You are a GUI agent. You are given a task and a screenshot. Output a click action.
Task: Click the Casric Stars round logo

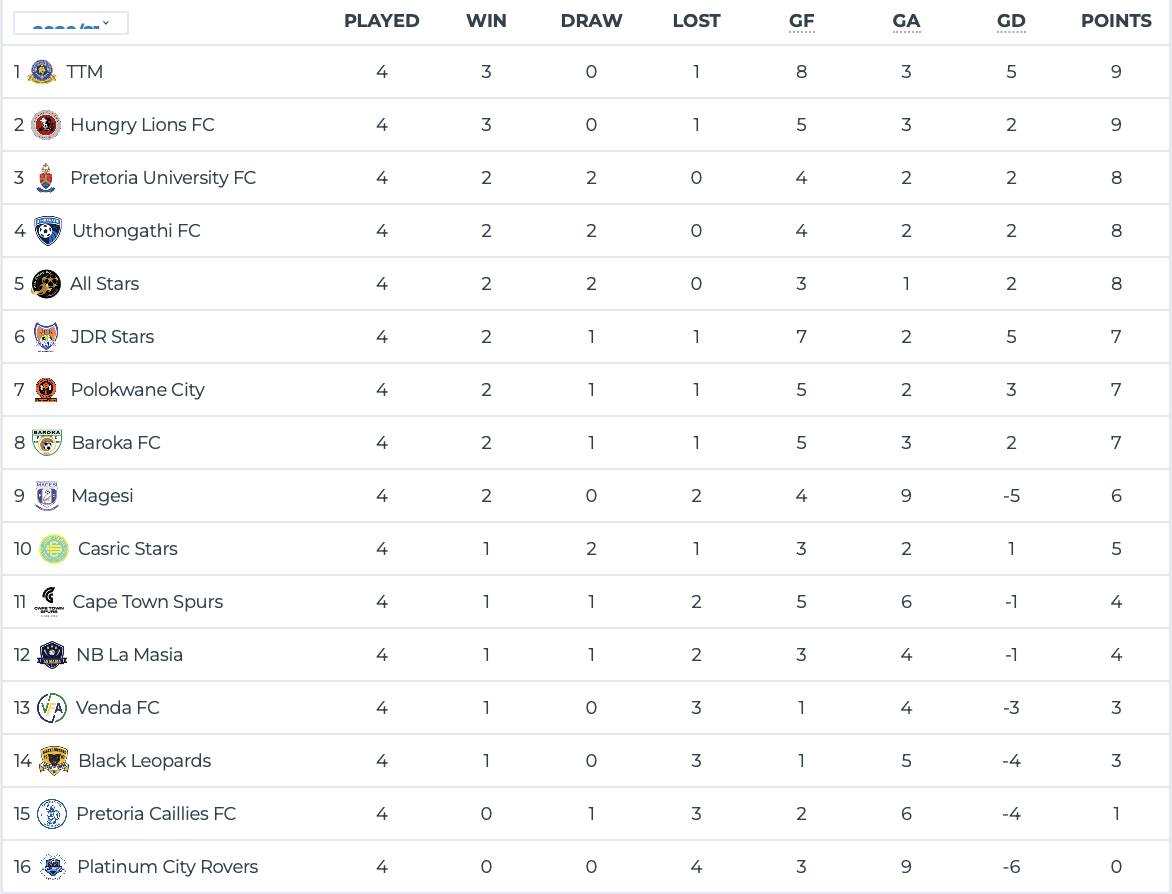(54, 549)
